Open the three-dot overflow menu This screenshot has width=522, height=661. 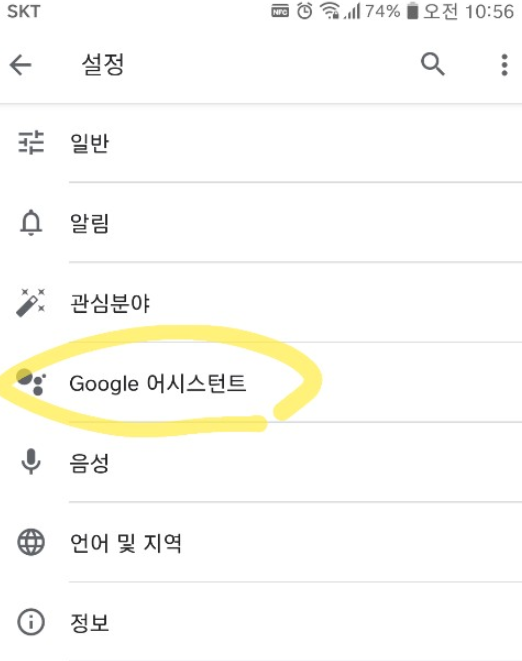504,65
